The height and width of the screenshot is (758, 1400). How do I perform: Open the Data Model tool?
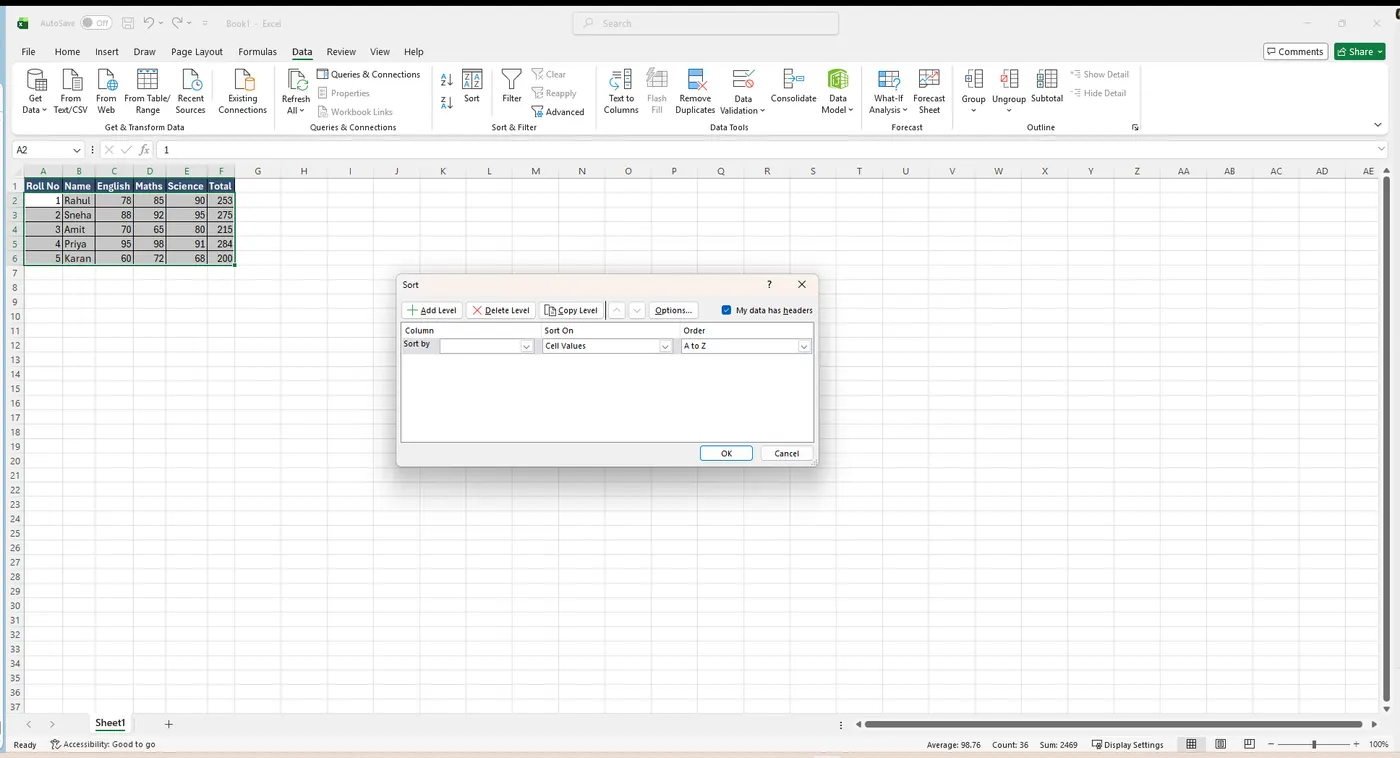pos(838,91)
